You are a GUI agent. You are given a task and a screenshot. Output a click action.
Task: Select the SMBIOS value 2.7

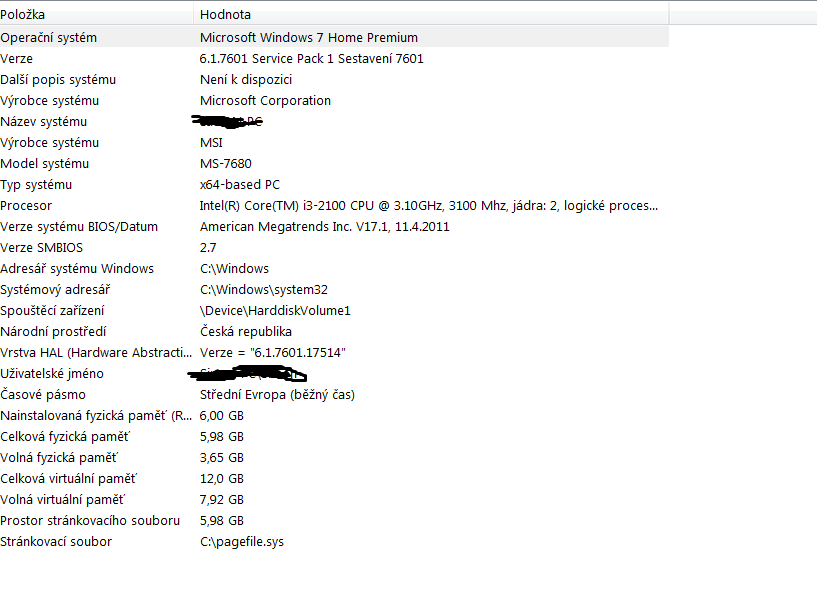coord(208,248)
